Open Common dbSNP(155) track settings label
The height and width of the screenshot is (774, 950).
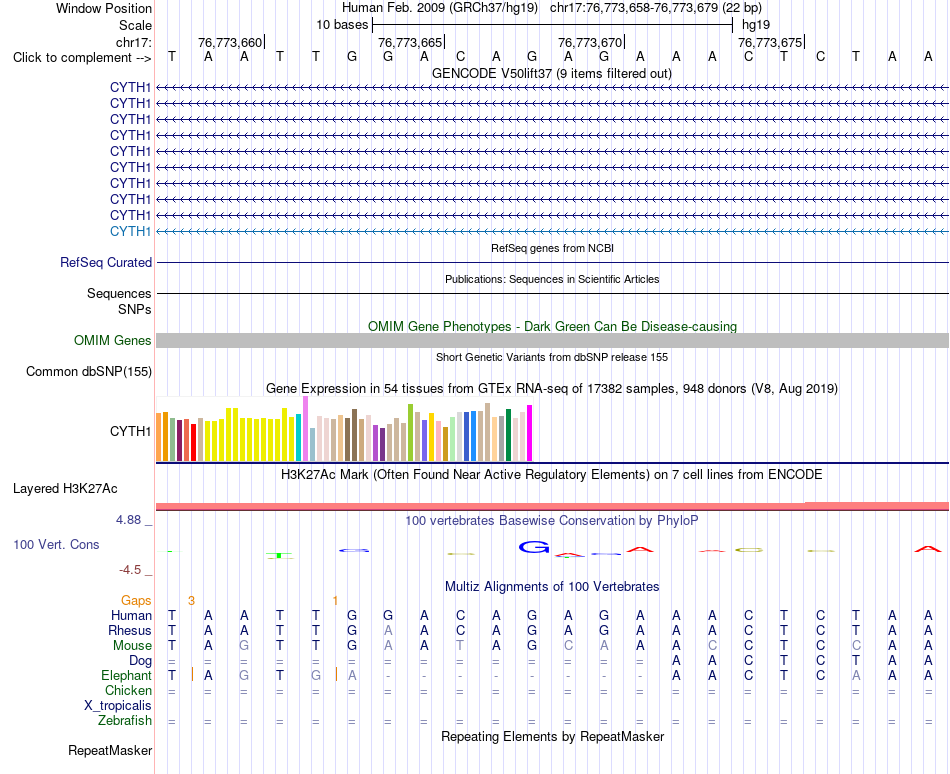click(89, 371)
